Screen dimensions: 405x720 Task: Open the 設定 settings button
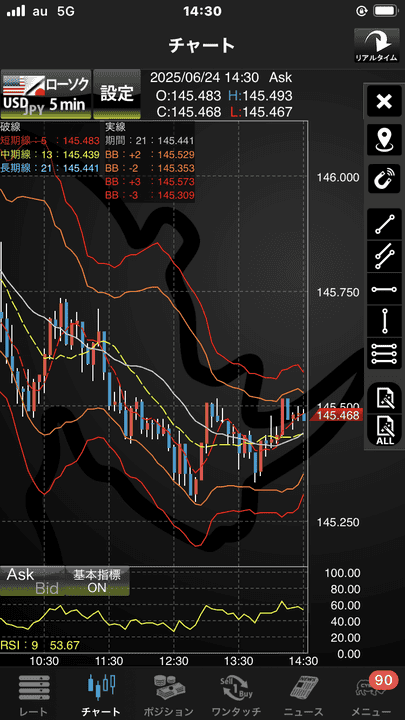(117, 94)
